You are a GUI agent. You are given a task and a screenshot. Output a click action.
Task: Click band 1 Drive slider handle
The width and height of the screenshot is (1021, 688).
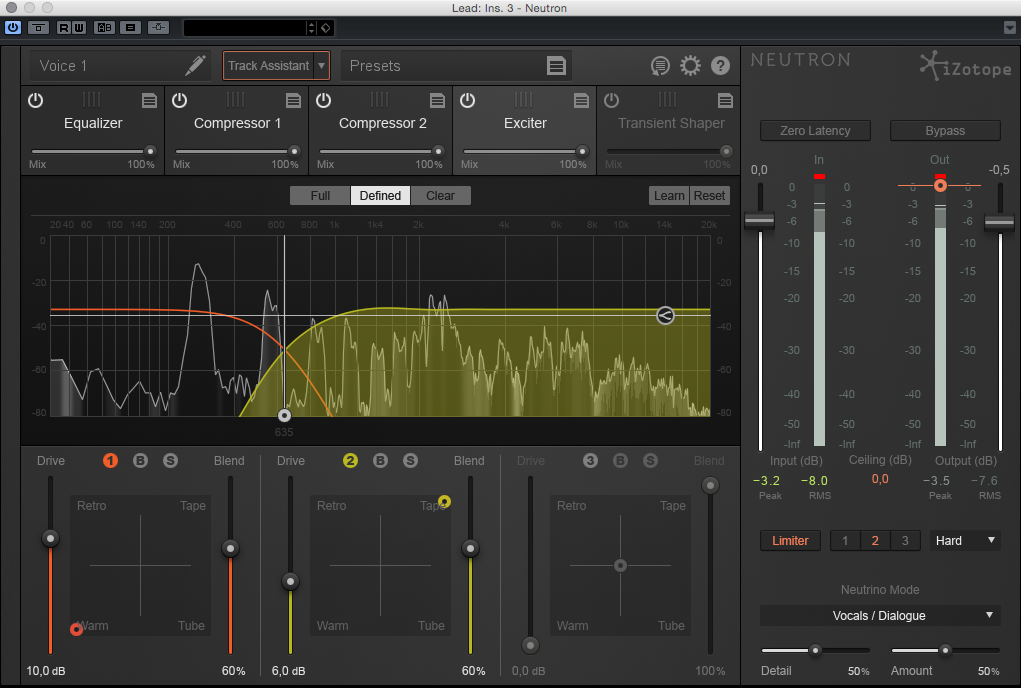[50, 538]
